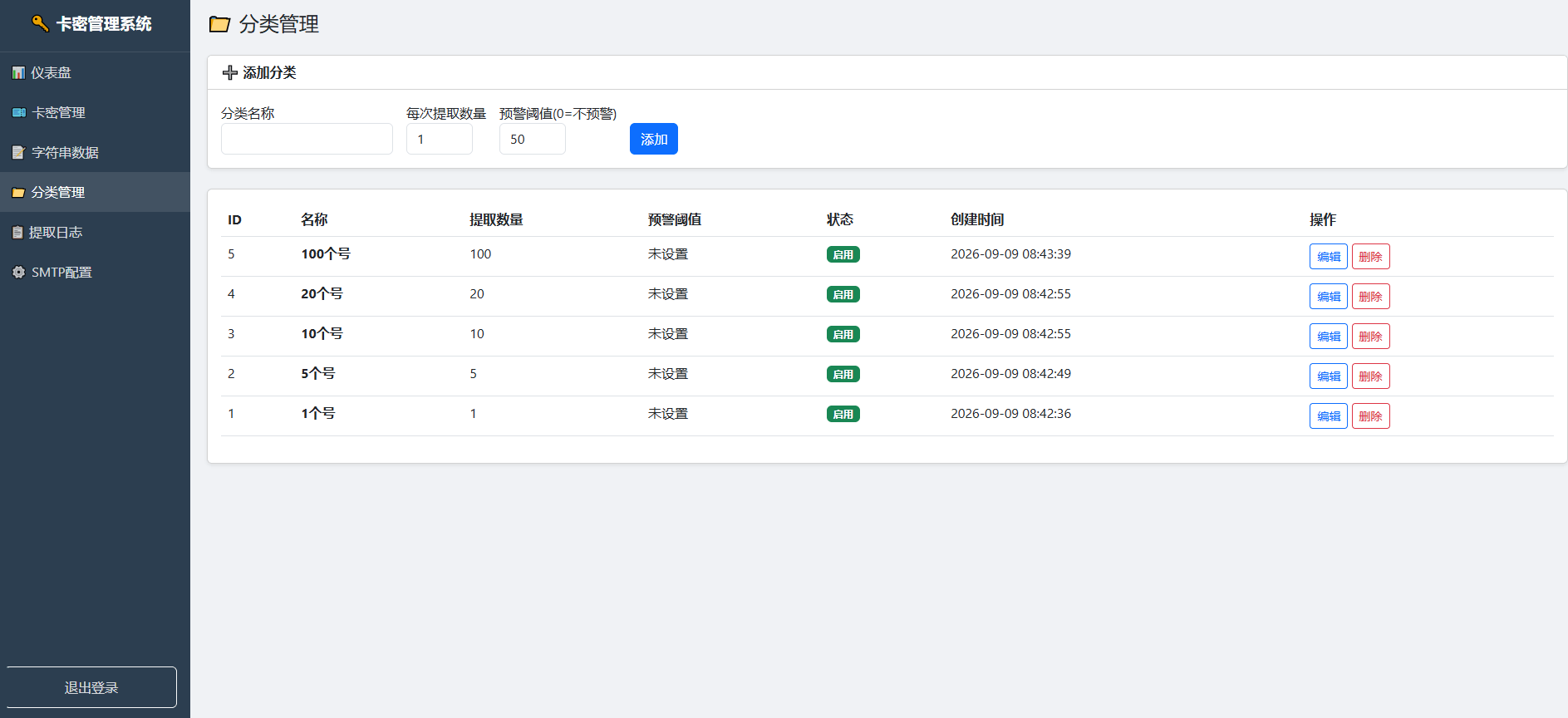Open SMTP配置 settings
Viewport: 1568px width, 718px height.
[95, 272]
